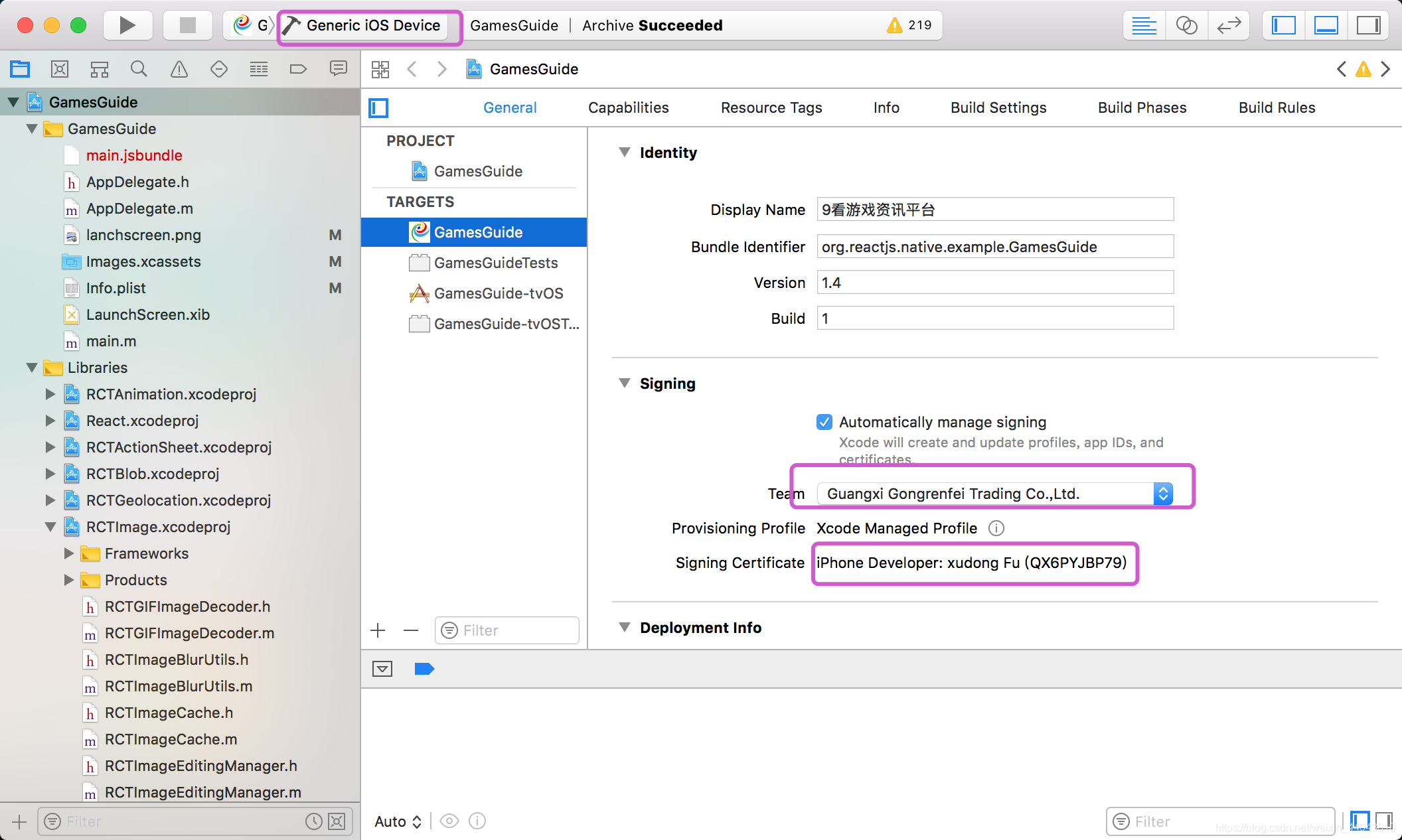Open the Find navigator
Viewport: 1402px width, 840px height.
[x=139, y=68]
